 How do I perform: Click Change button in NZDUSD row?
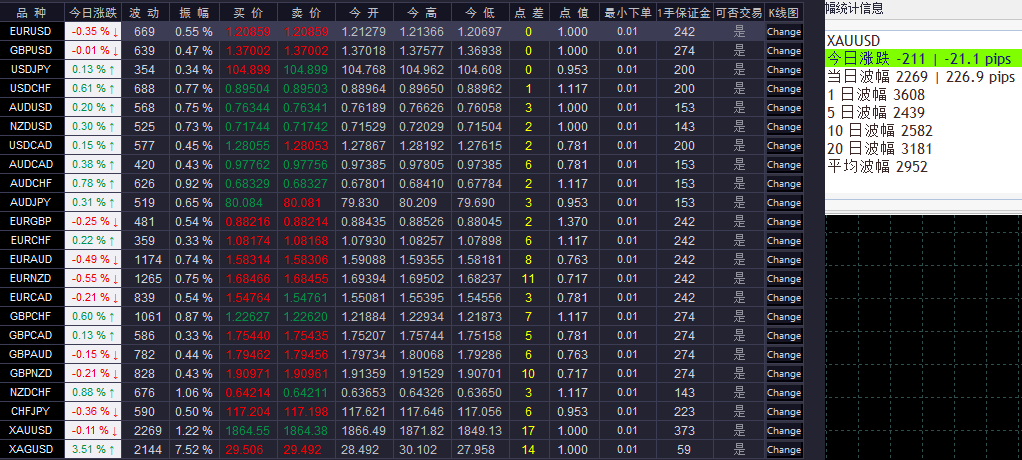click(784, 127)
